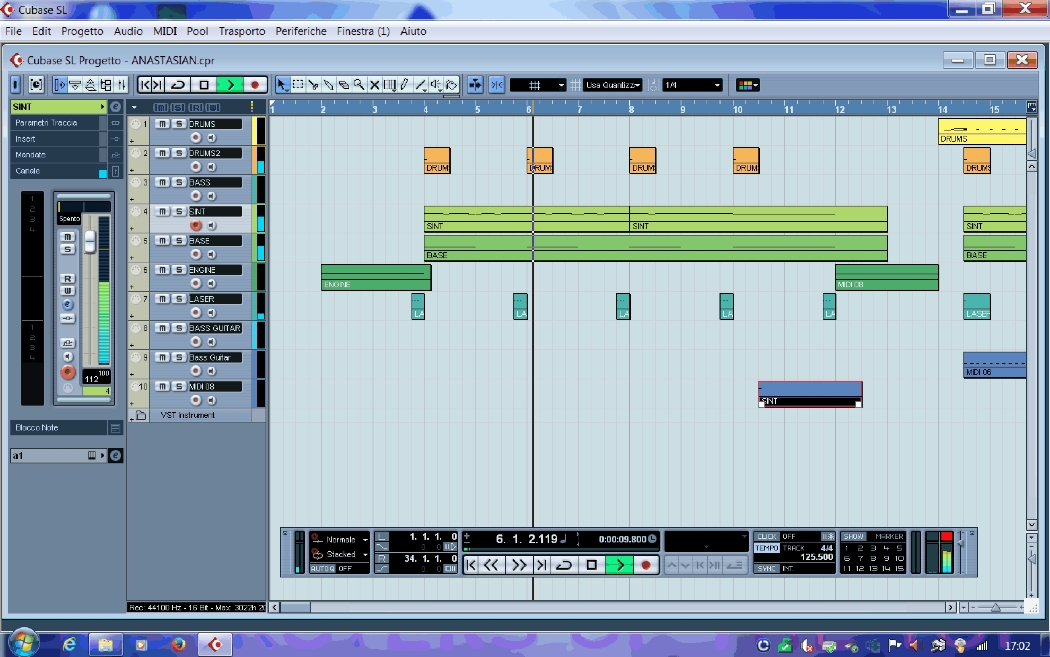The height and width of the screenshot is (657, 1050).
Task: Click the horizontal scrollbar thumb
Action: 295,607
